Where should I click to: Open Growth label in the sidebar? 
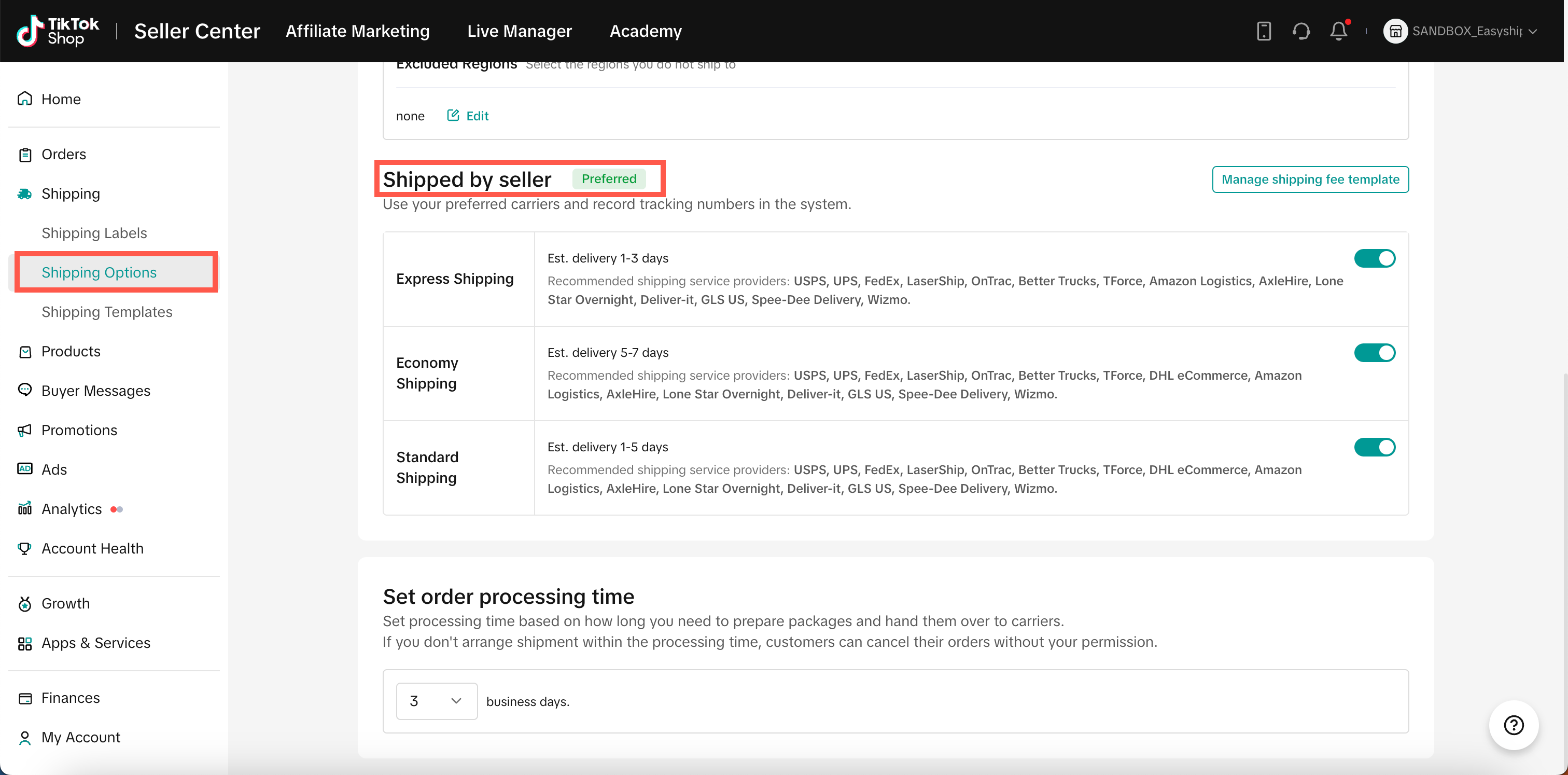click(66, 604)
